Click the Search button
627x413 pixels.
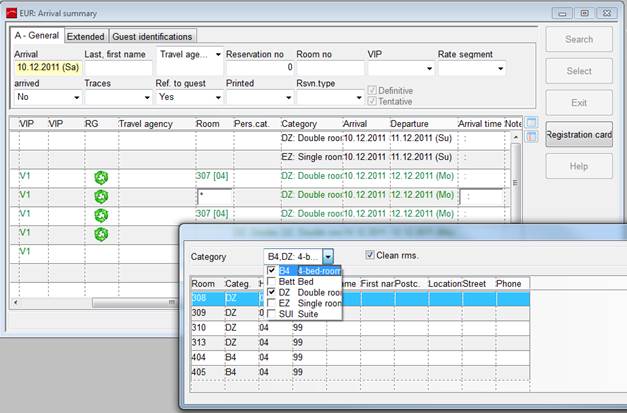pos(579,39)
